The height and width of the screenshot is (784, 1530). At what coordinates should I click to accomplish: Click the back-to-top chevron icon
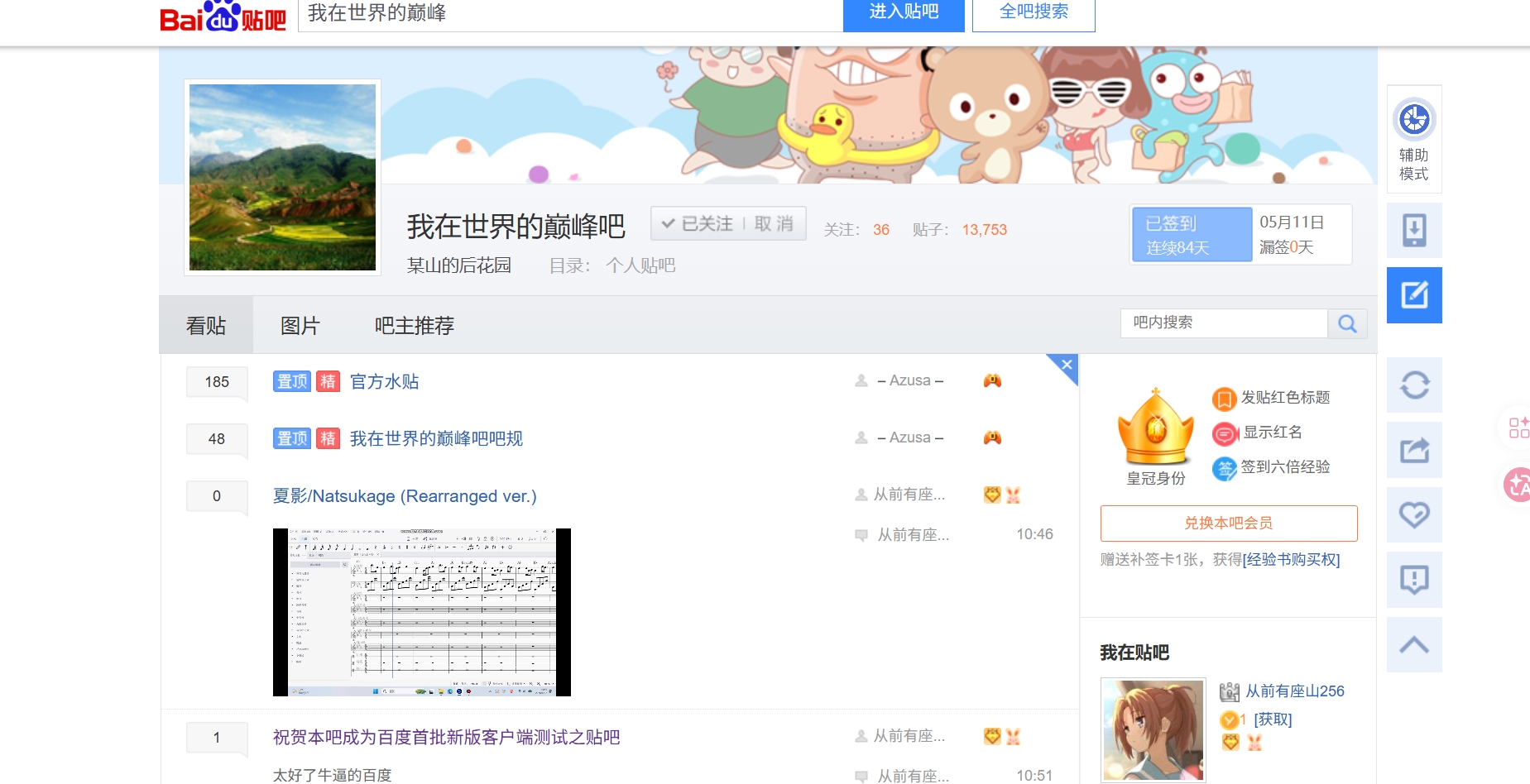click(1414, 645)
